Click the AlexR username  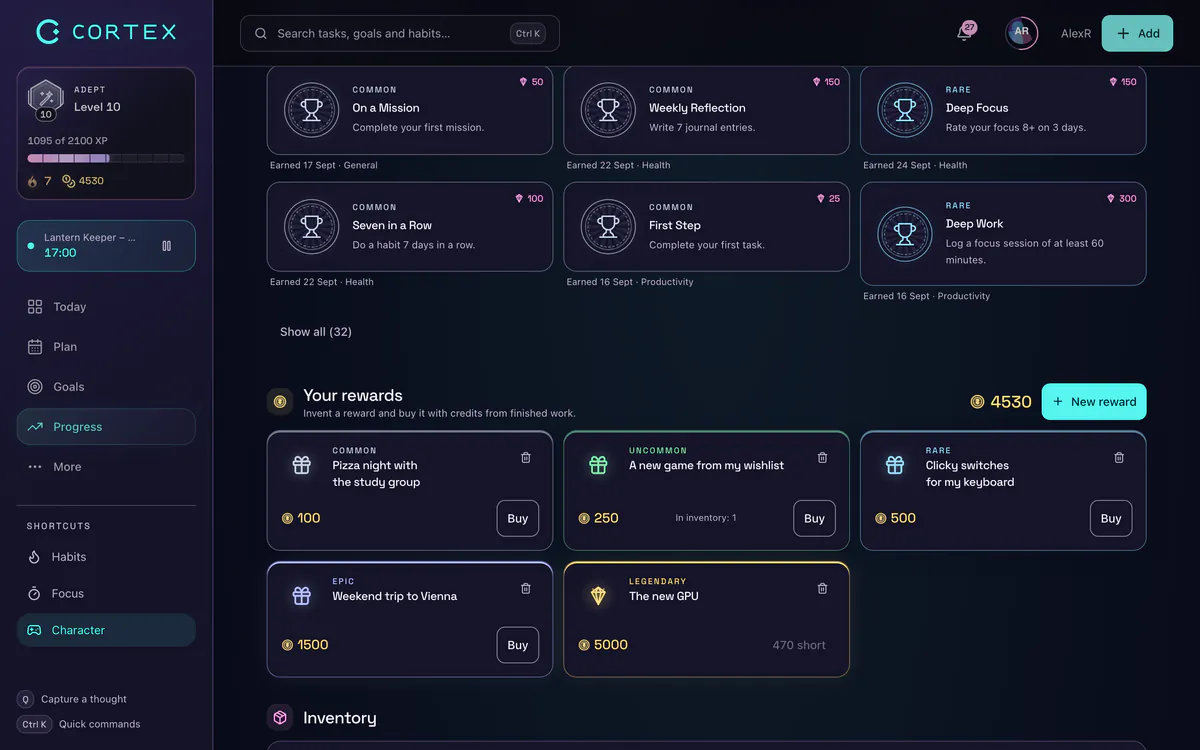[1076, 33]
